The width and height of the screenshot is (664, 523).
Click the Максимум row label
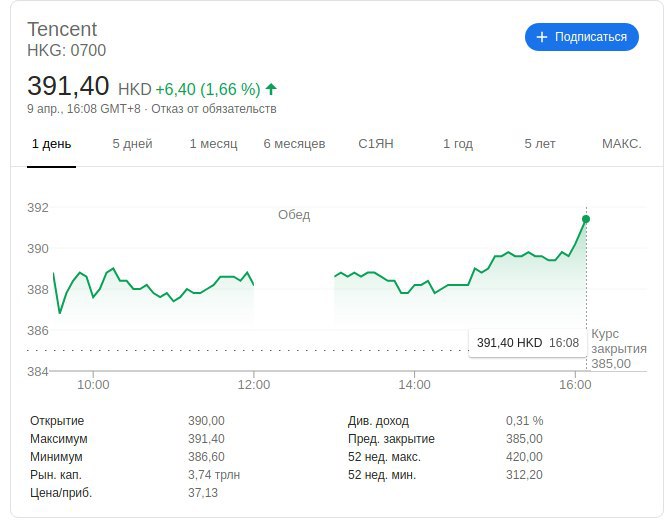[x=58, y=439]
